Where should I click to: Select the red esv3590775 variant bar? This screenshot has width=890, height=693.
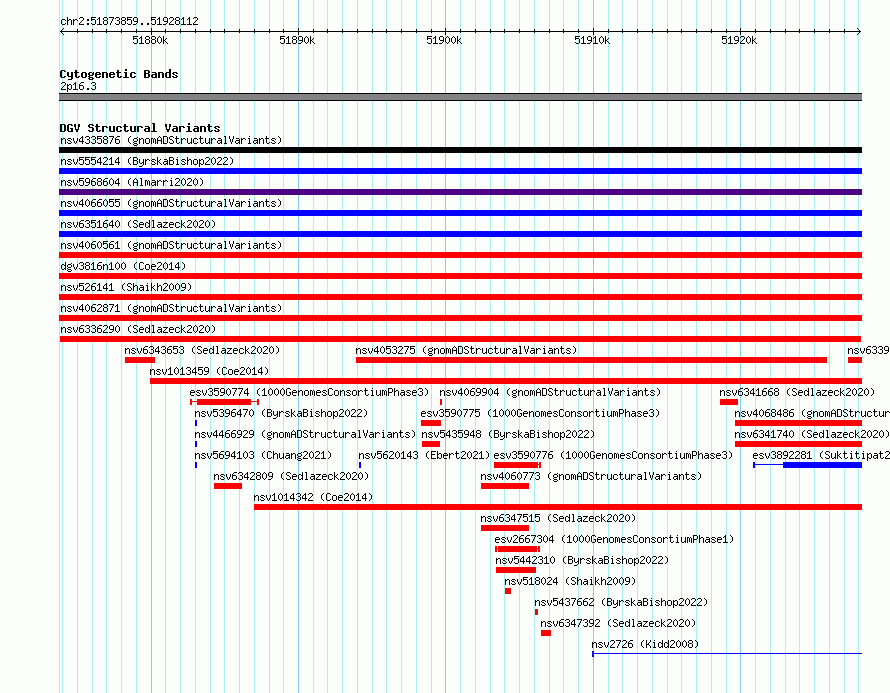pos(431,423)
